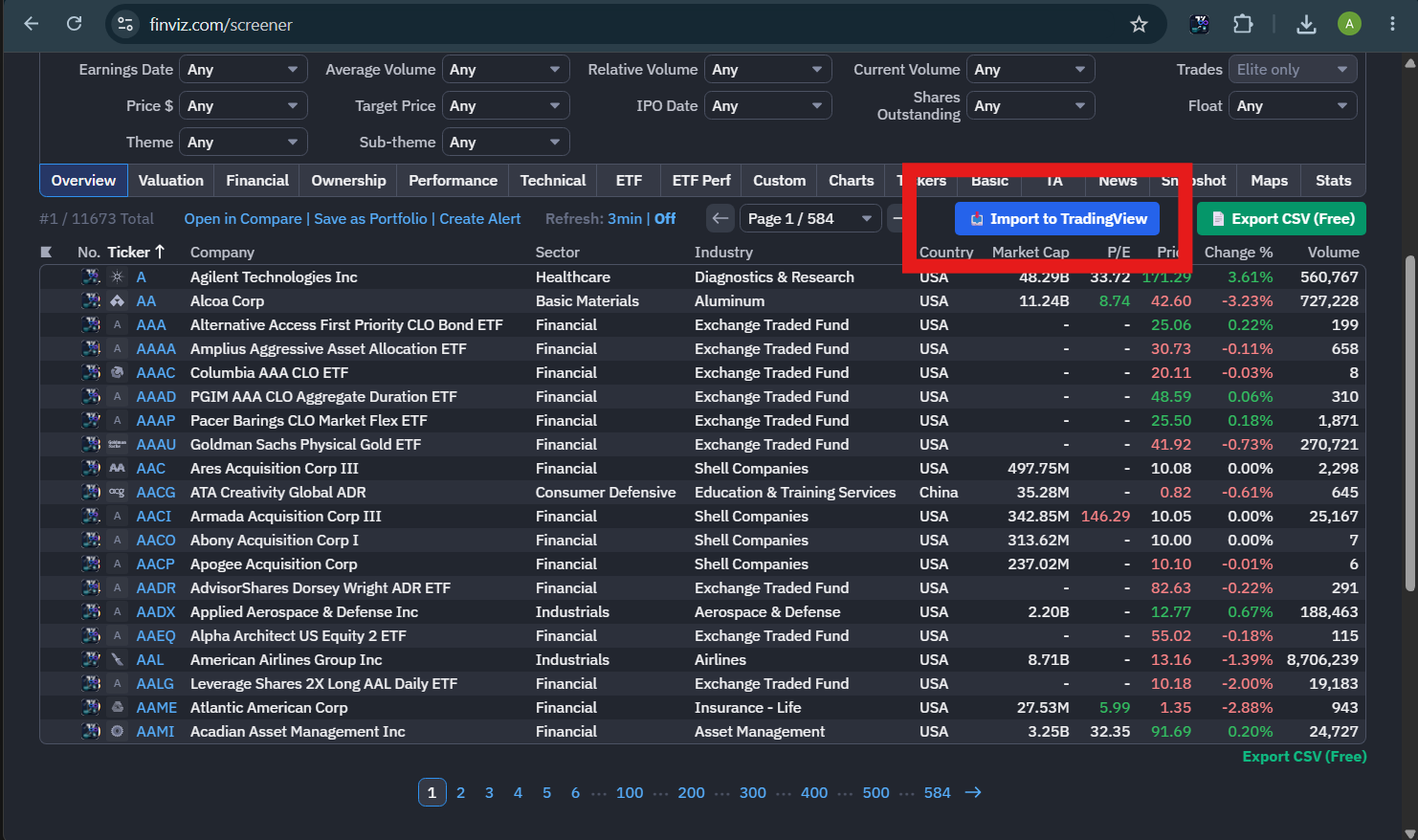Image resolution: width=1418 pixels, height=840 pixels.
Task: Click the Agilent Technologies company logo
Action: pyautogui.click(x=118, y=276)
